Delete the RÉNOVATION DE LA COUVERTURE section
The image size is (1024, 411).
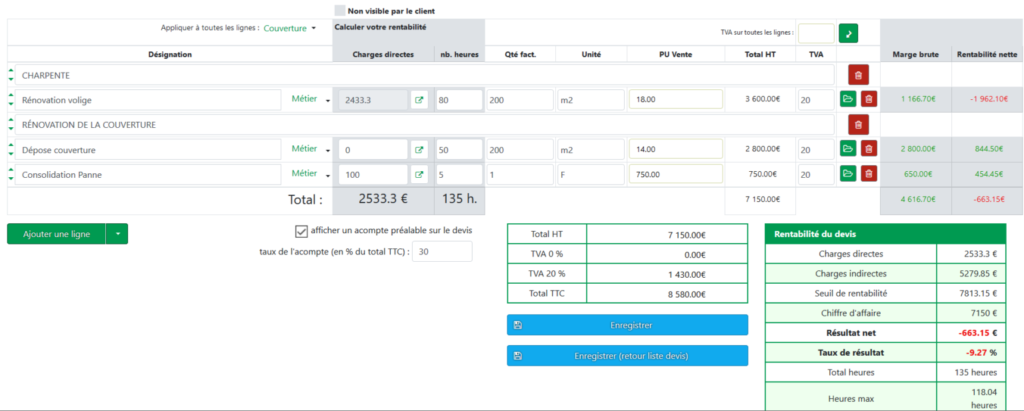[858, 124]
